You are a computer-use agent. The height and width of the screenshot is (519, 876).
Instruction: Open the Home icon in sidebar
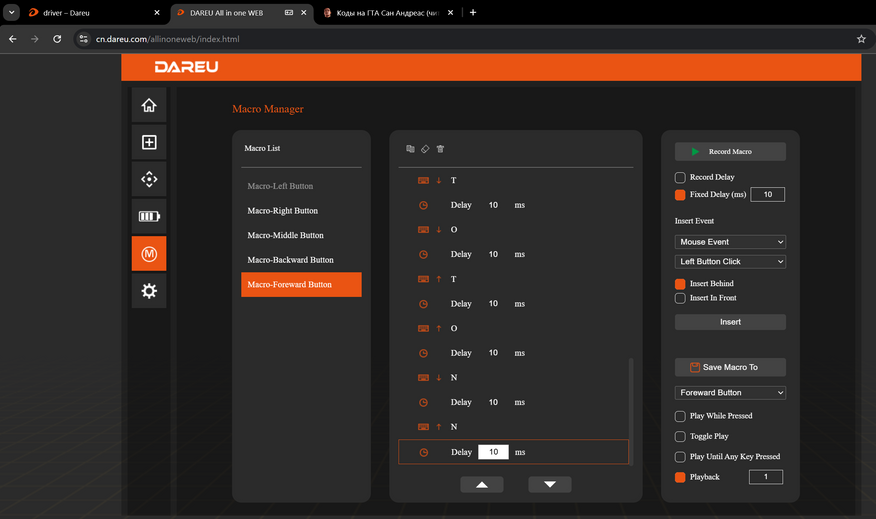tap(149, 105)
